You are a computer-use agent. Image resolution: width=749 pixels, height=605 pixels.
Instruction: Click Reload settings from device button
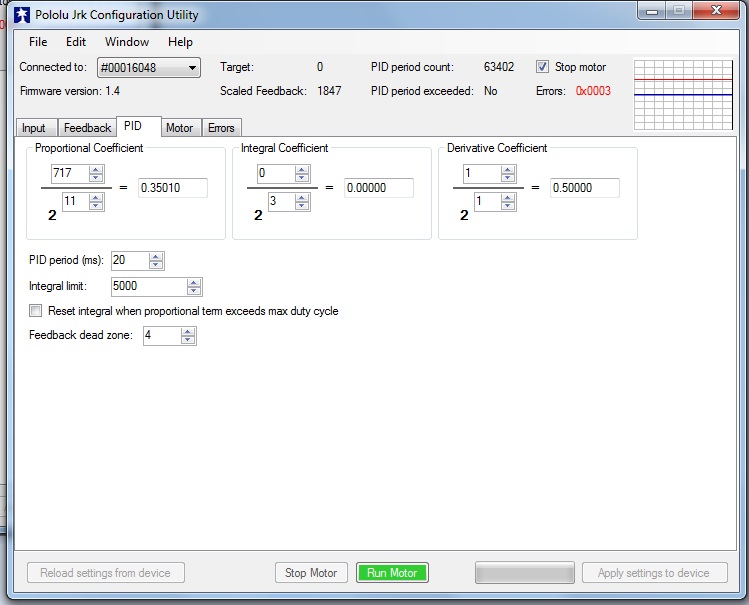click(106, 573)
